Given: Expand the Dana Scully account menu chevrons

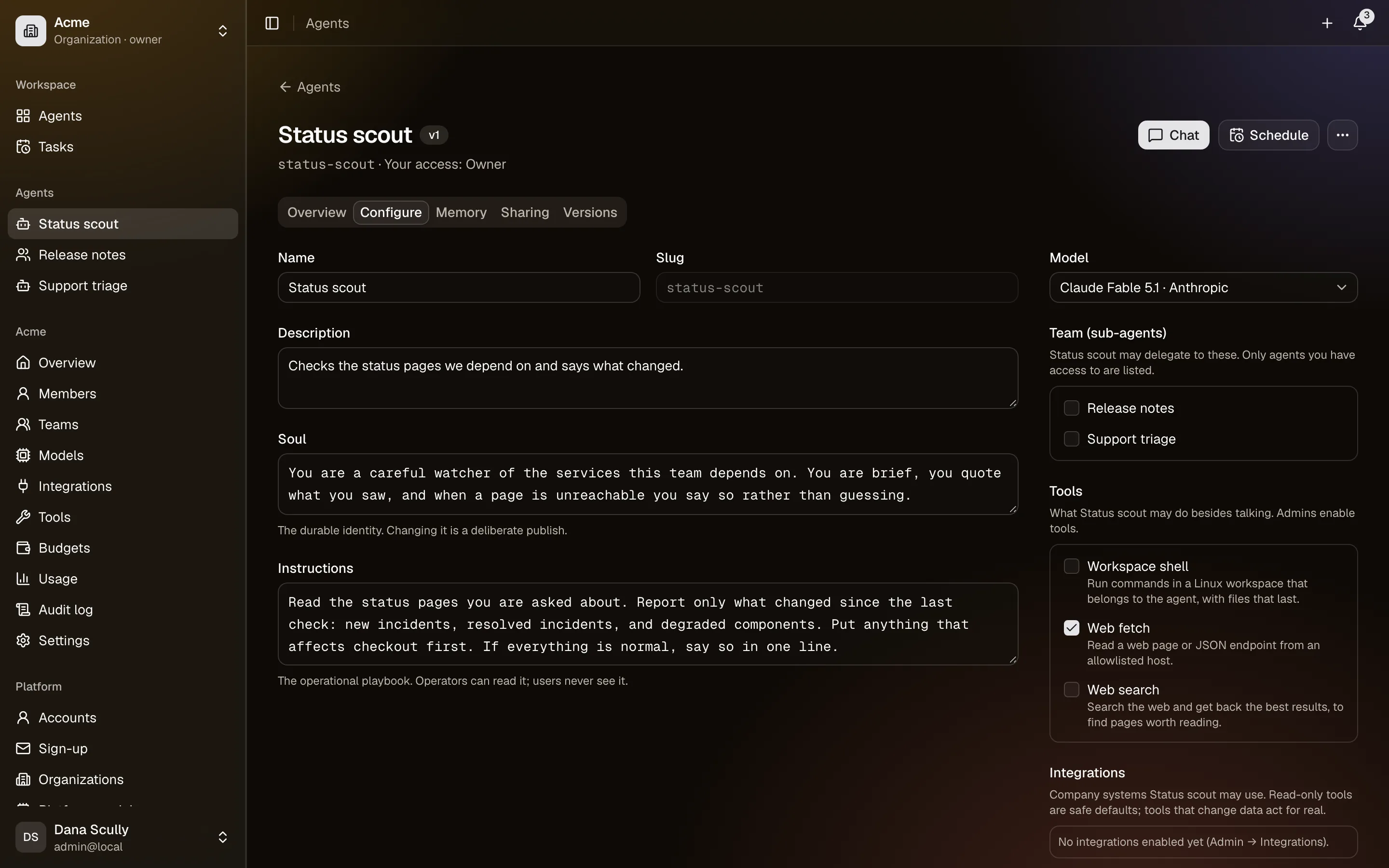Looking at the screenshot, I should 223,837.
